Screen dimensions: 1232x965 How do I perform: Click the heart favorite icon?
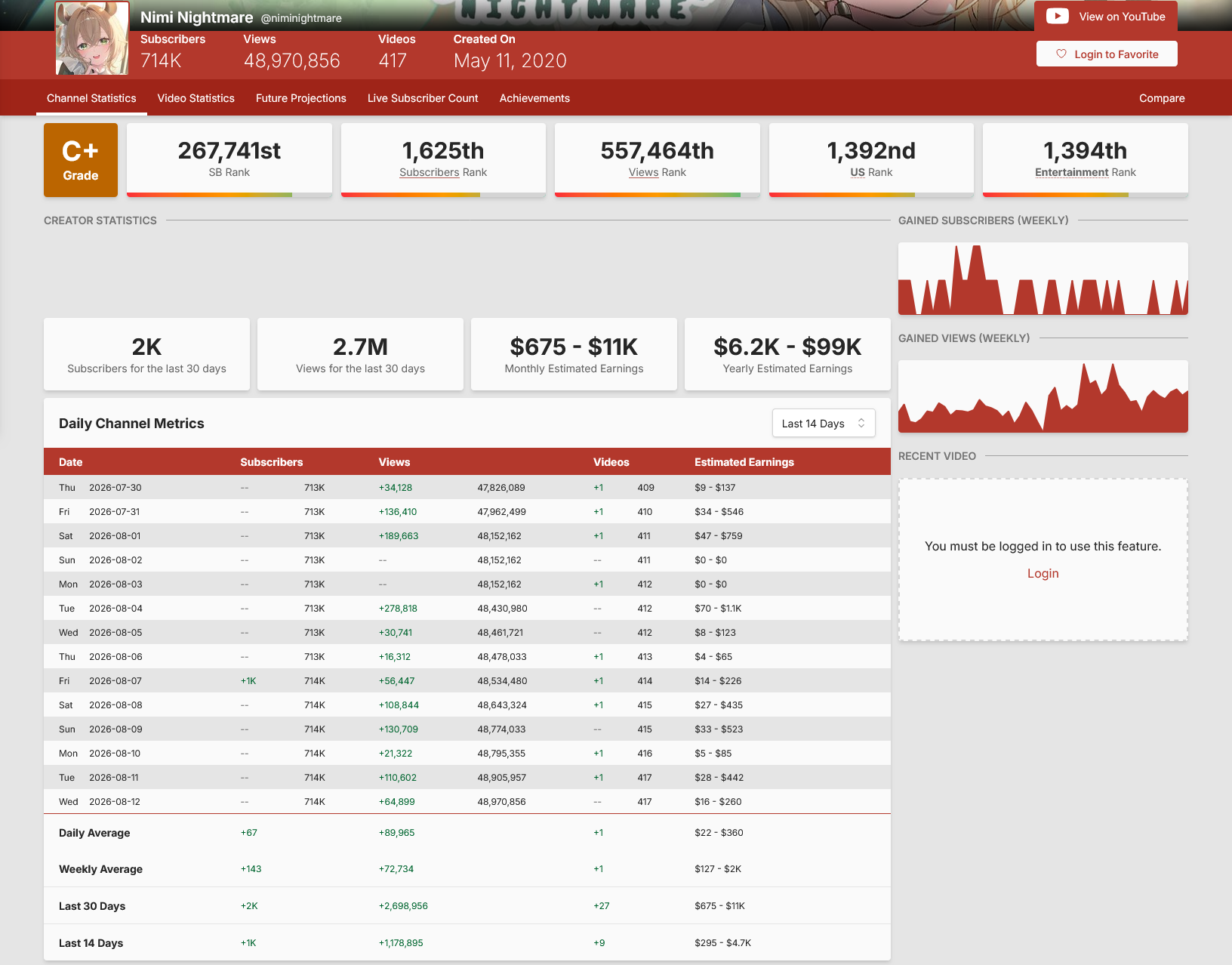pos(1061,54)
